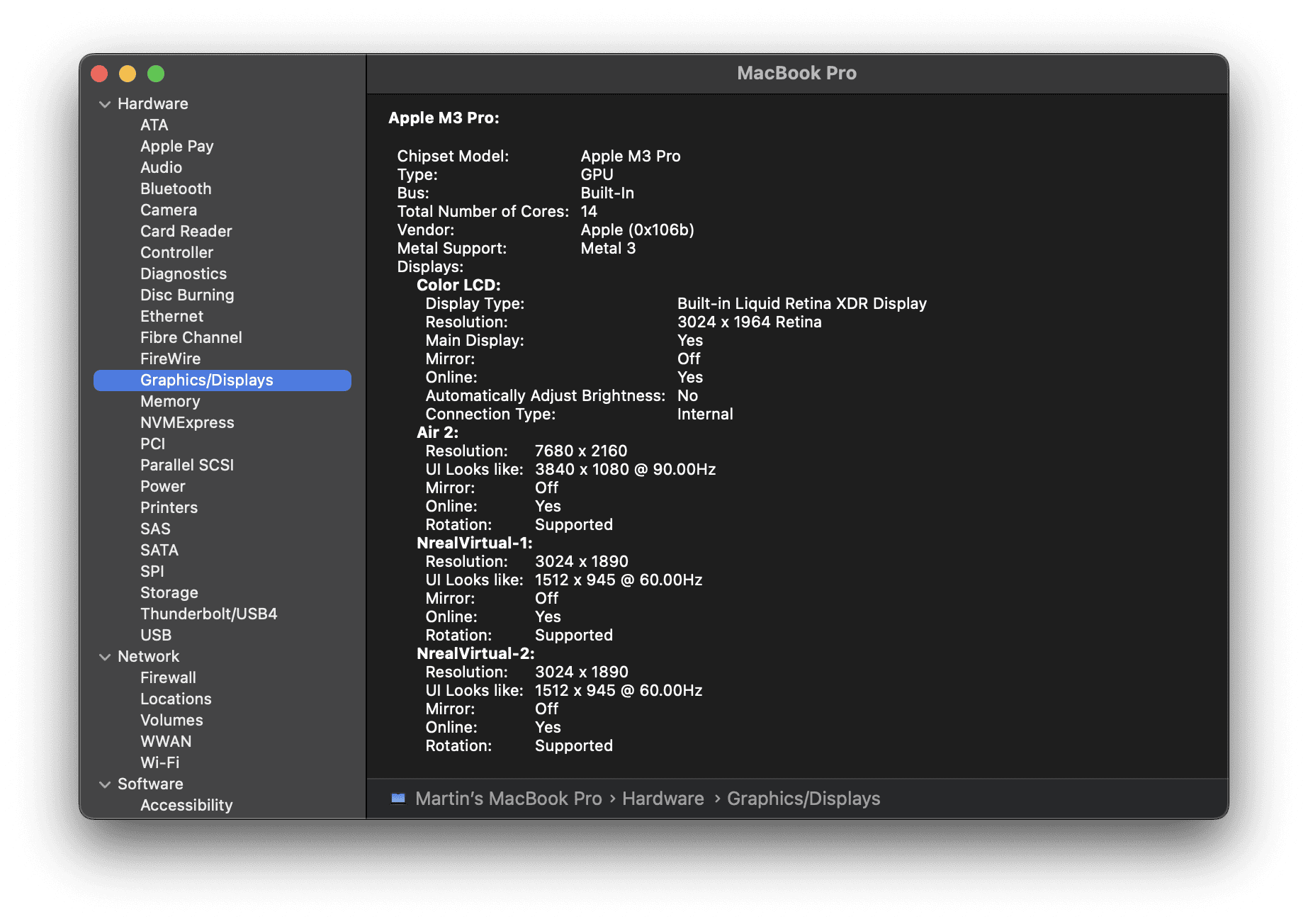Click the Air 2 display heading
Screen dimensions: 1308x924
pyautogui.click(x=437, y=432)
